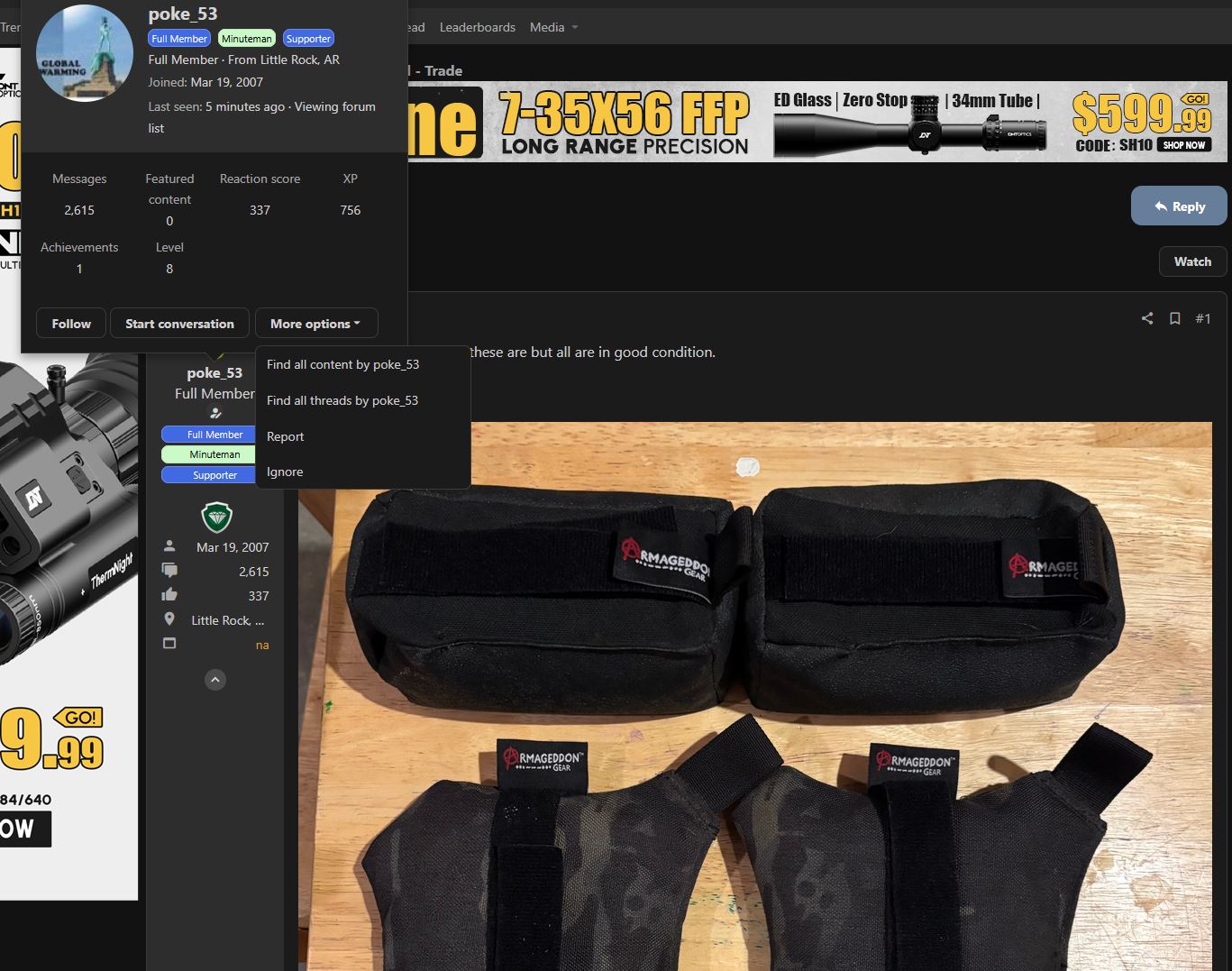This screenshot has width=1232, height=971.
Task: Bookmark the post using the bookmark icon
Action: [1174, 318]
